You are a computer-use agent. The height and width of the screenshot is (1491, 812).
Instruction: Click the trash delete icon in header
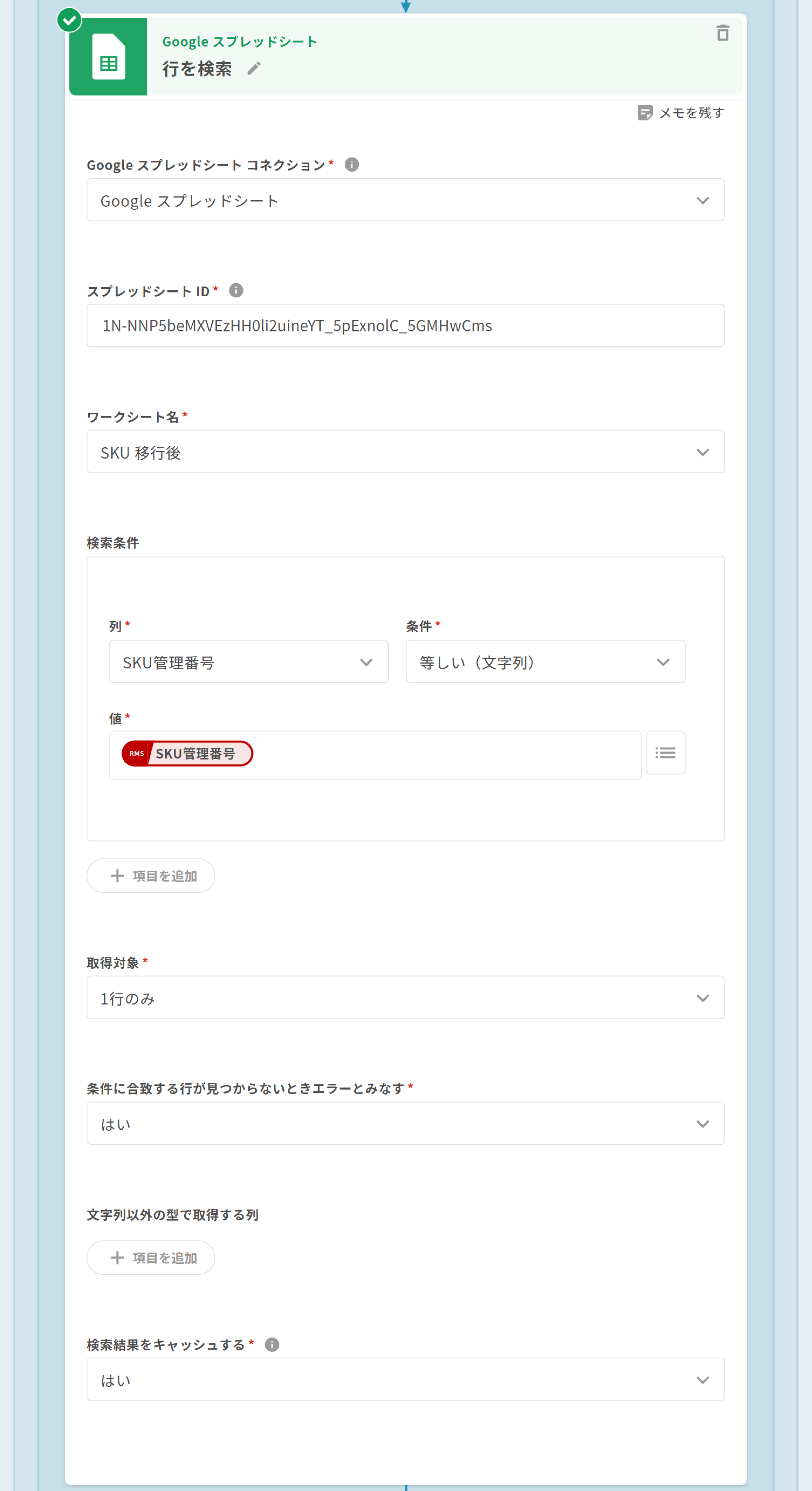(722, 33)
